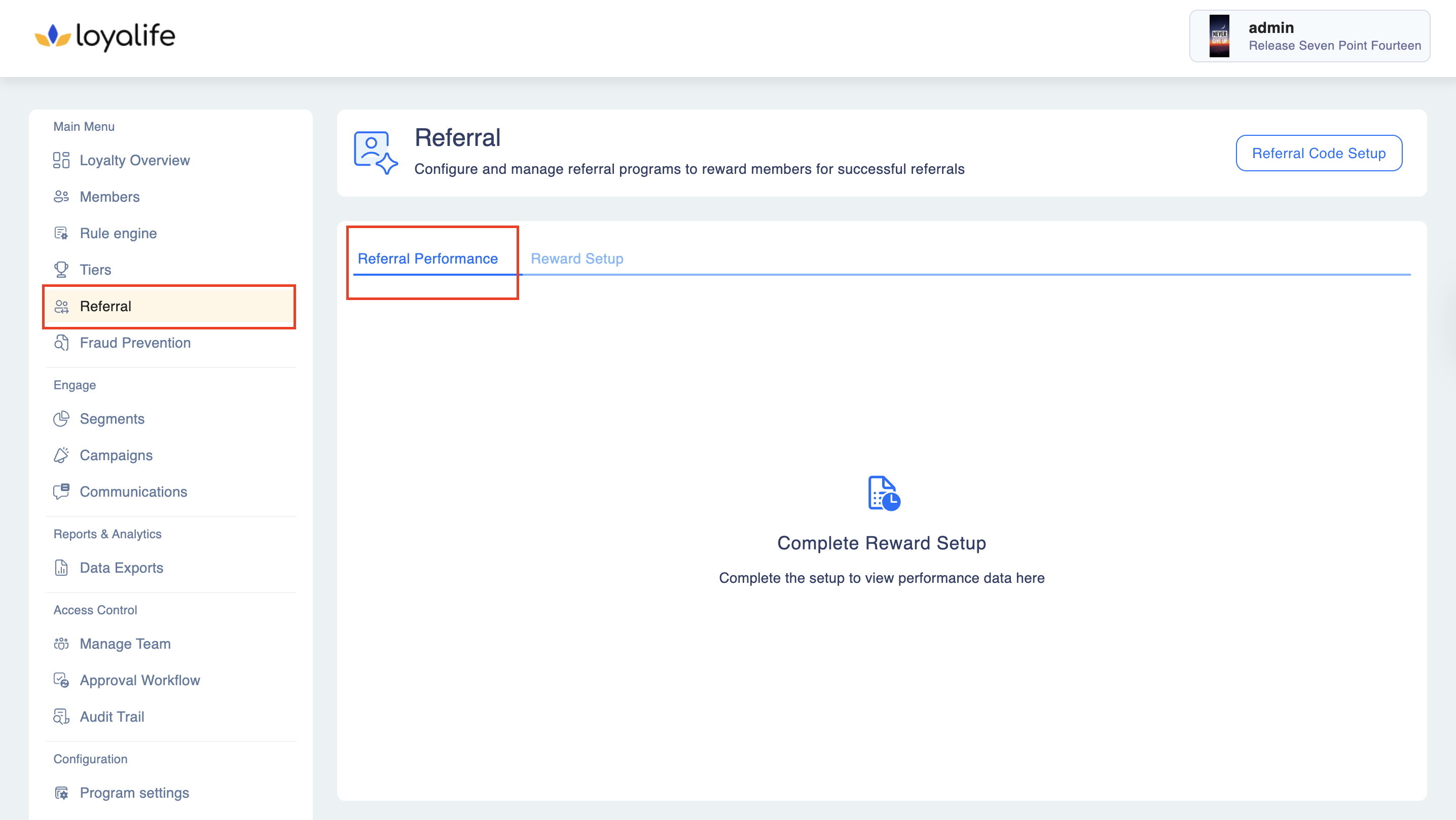Click the Members people icon
Screen dimensions: 1456x820
tap(61, 197)
